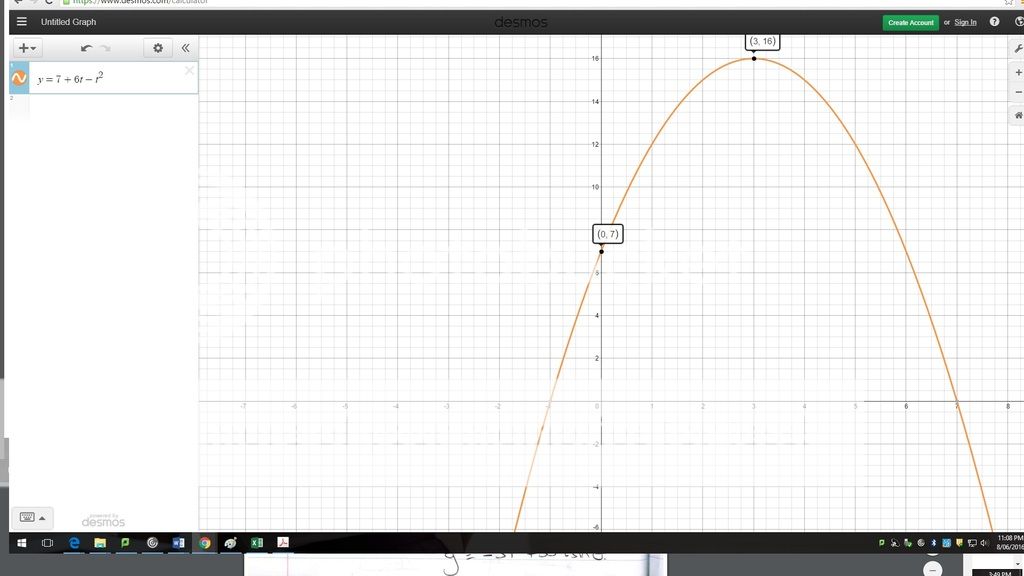The width and height of the screenshot is (1024, 576).
Task: Open the network tray icon
Action: tap(972, 543)
